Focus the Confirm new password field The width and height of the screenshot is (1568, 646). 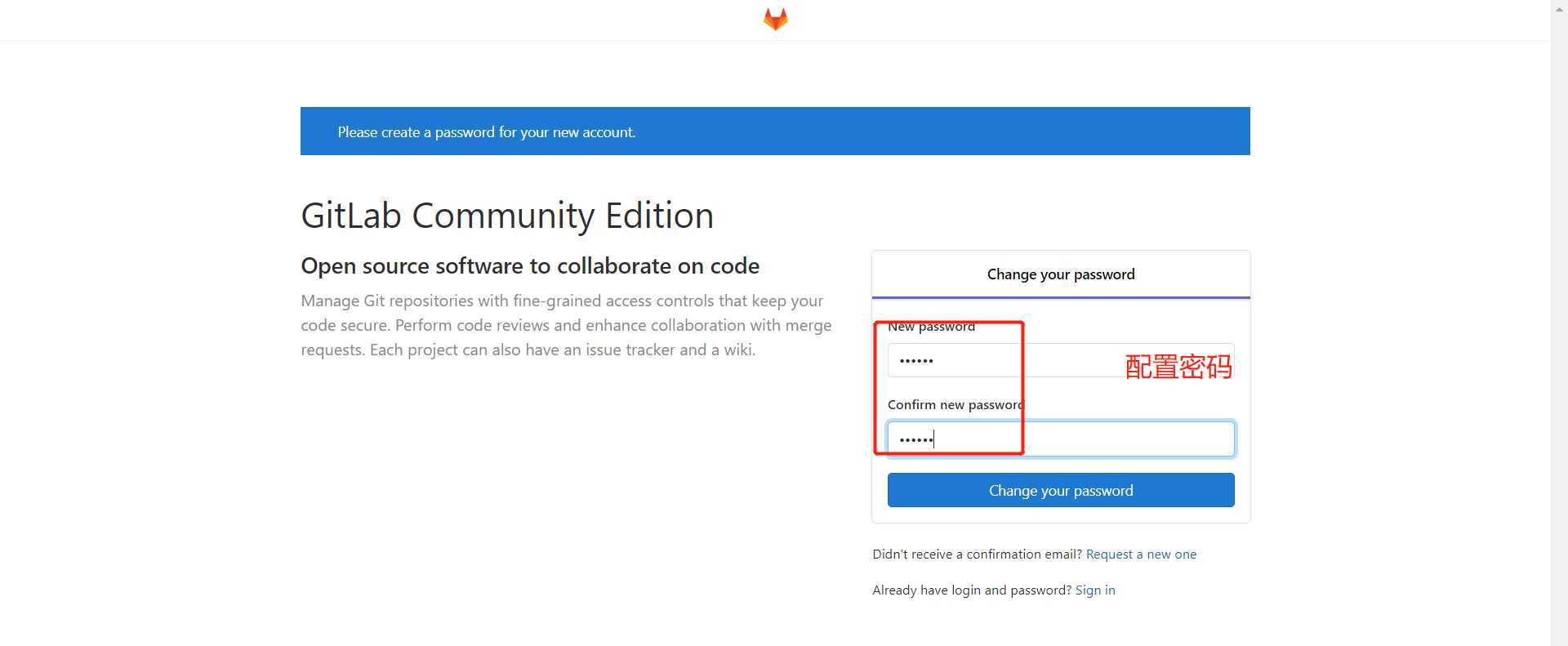(x=1061, y=439)
